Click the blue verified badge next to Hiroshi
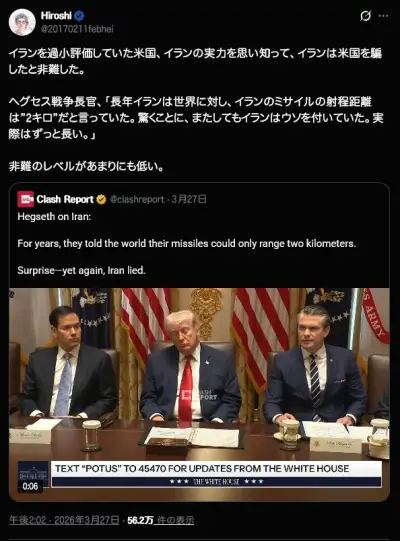Screen dimensions: 400x541 pos(80,16)
